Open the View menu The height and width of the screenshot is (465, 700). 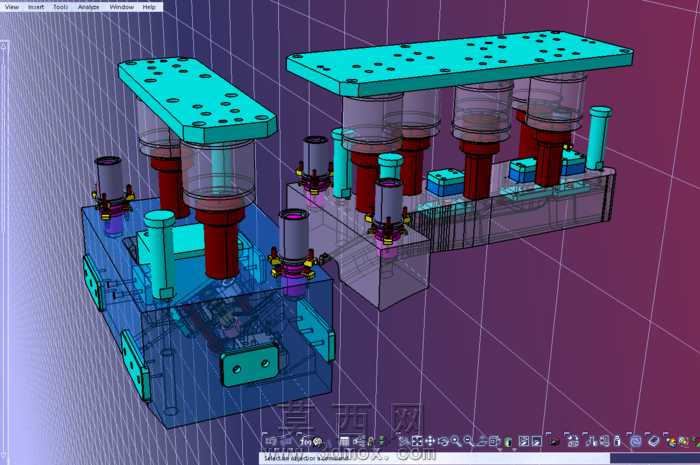pyautogui.click(x=12, y=7)
